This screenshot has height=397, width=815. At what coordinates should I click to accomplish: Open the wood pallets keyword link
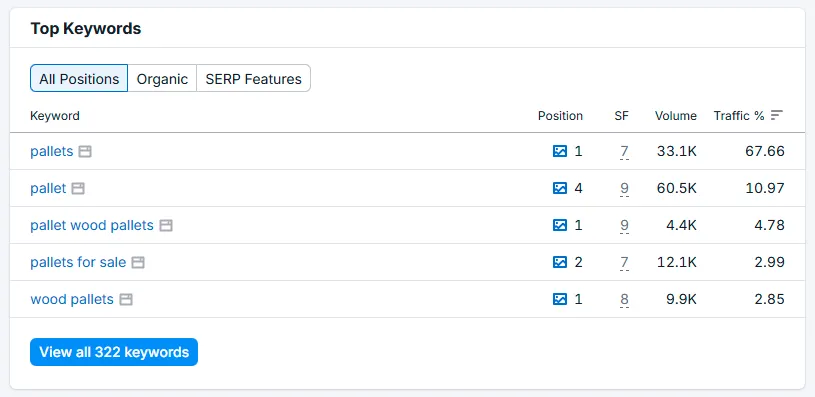click(x=72, y=299)
